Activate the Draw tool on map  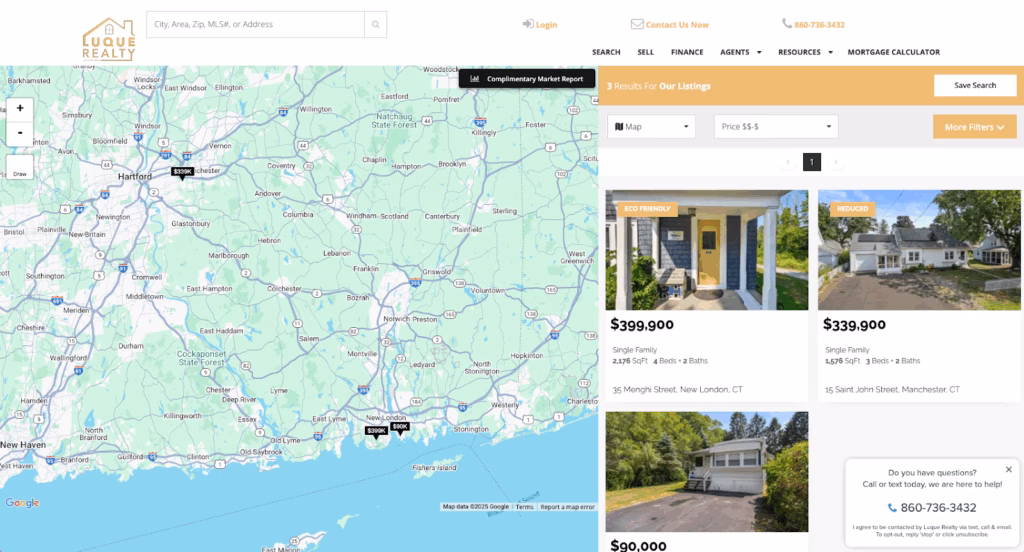tap(20, 167)
